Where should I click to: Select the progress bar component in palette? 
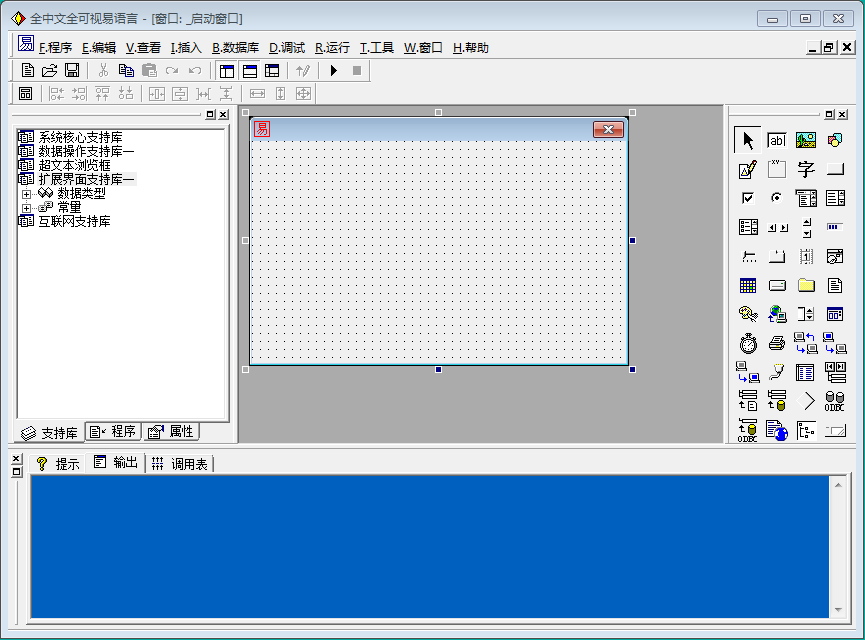[835, 227]
